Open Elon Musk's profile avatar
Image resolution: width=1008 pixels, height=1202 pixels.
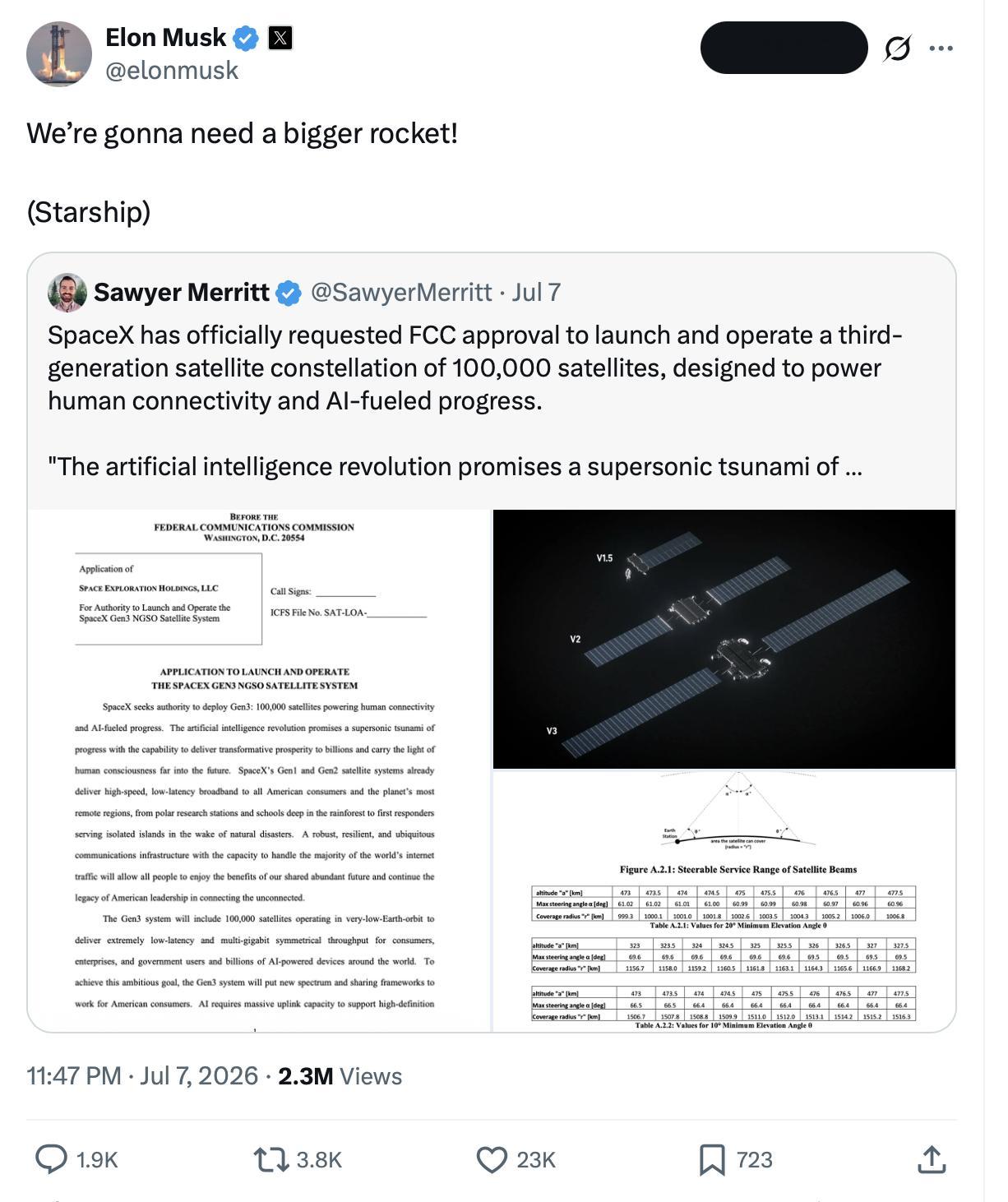pyautogui.click(x=59, y=53)
